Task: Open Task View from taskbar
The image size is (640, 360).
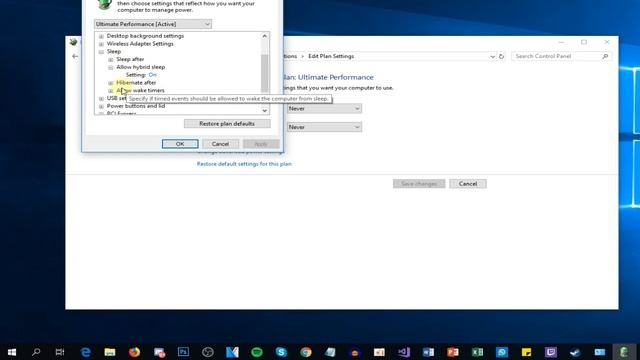Action: pos(60,352)
